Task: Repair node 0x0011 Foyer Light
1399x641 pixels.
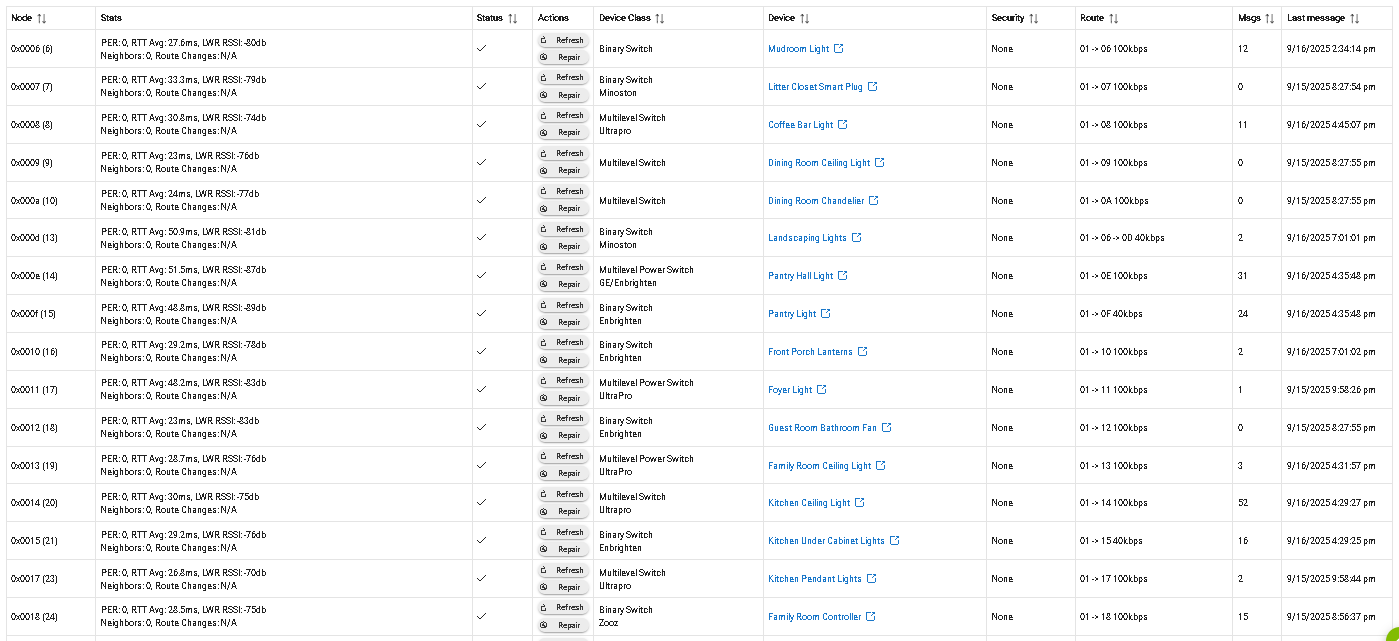Action: coord(563,398)
